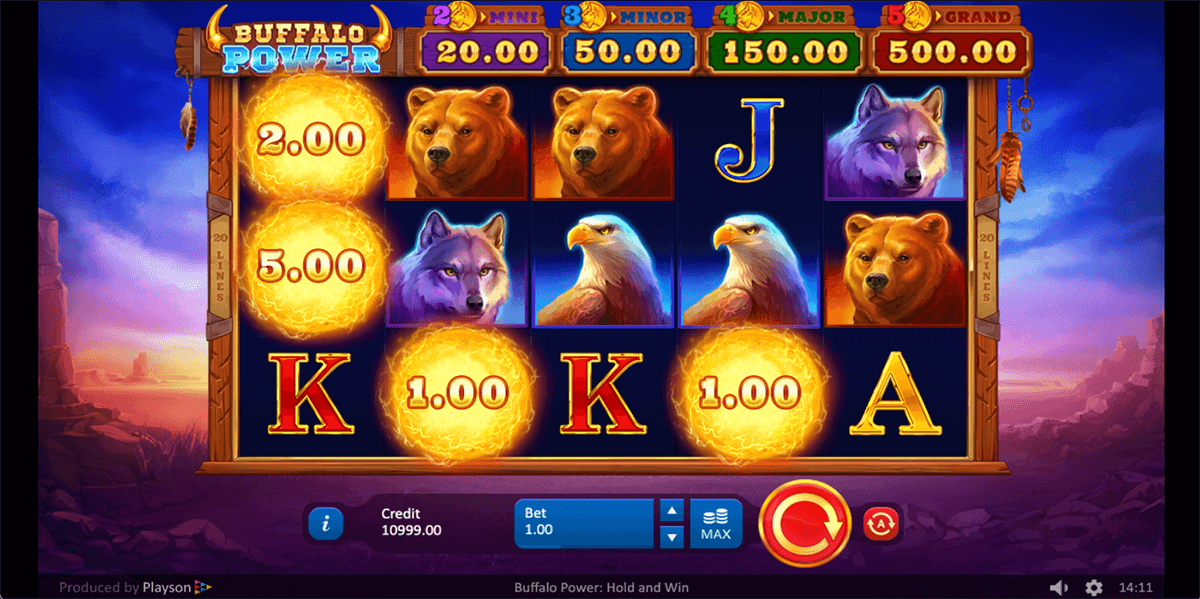Spin the reels with the red button

pyautogui.click(x=803, y=522)
